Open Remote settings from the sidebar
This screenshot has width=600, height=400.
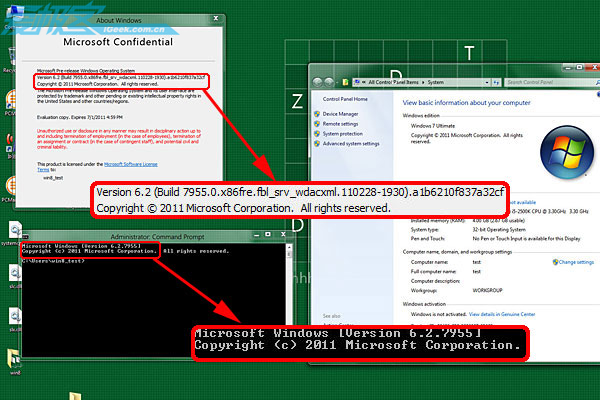340,124
